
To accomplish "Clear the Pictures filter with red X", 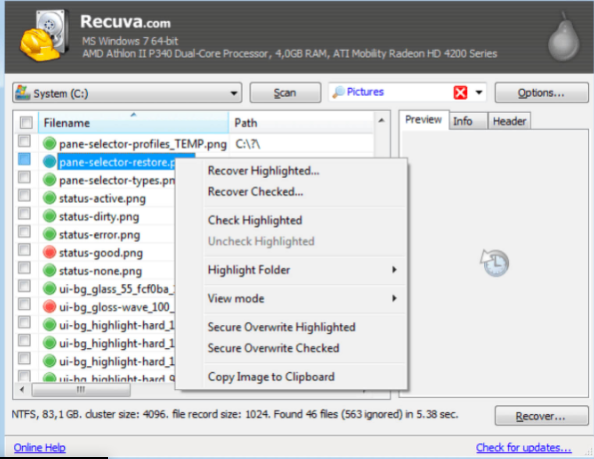I will (x=460, y=92).
